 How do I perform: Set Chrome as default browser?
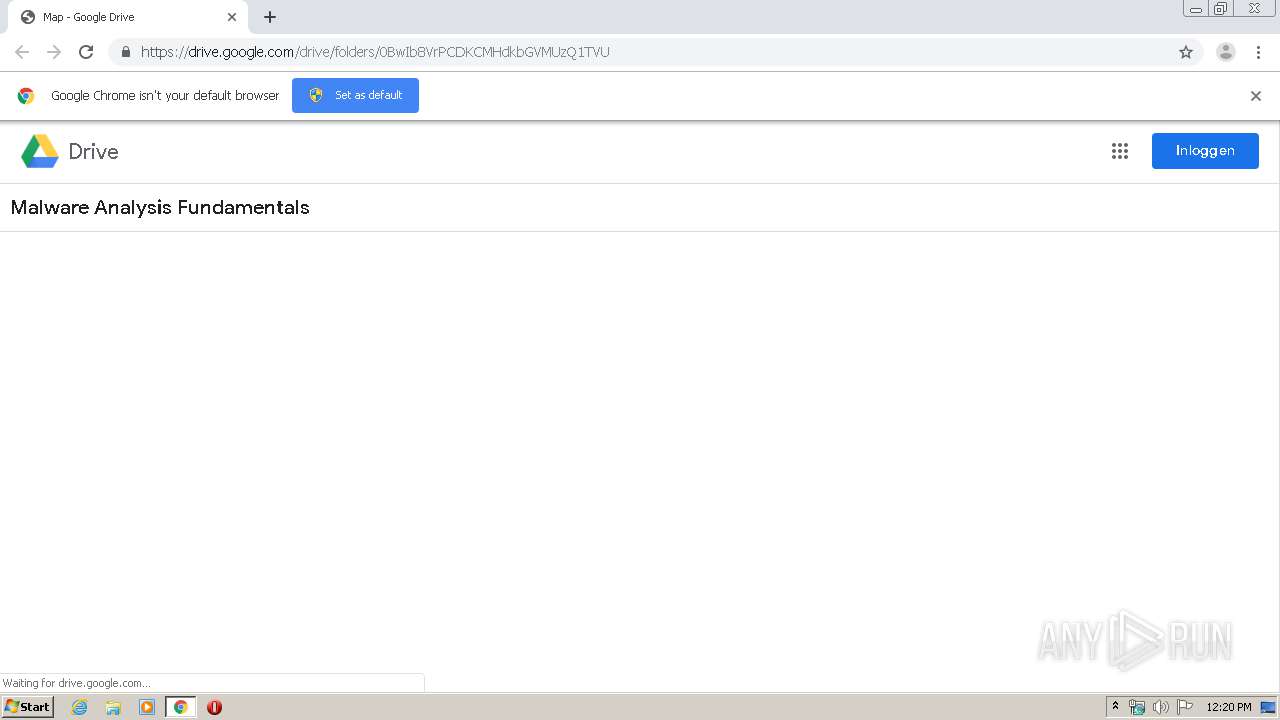pos(355,95)
